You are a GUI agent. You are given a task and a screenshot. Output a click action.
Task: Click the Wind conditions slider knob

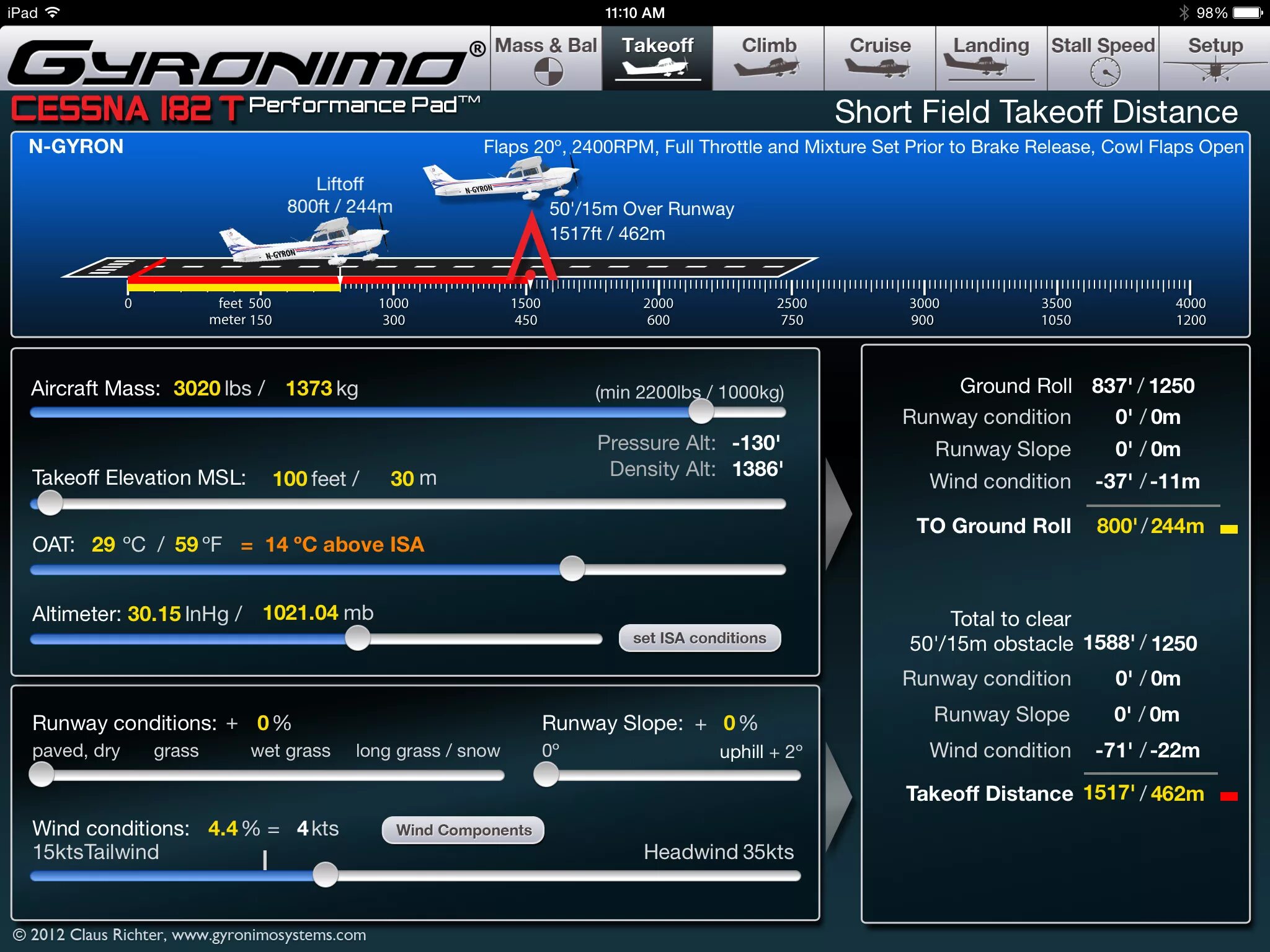tap(325, 875)
